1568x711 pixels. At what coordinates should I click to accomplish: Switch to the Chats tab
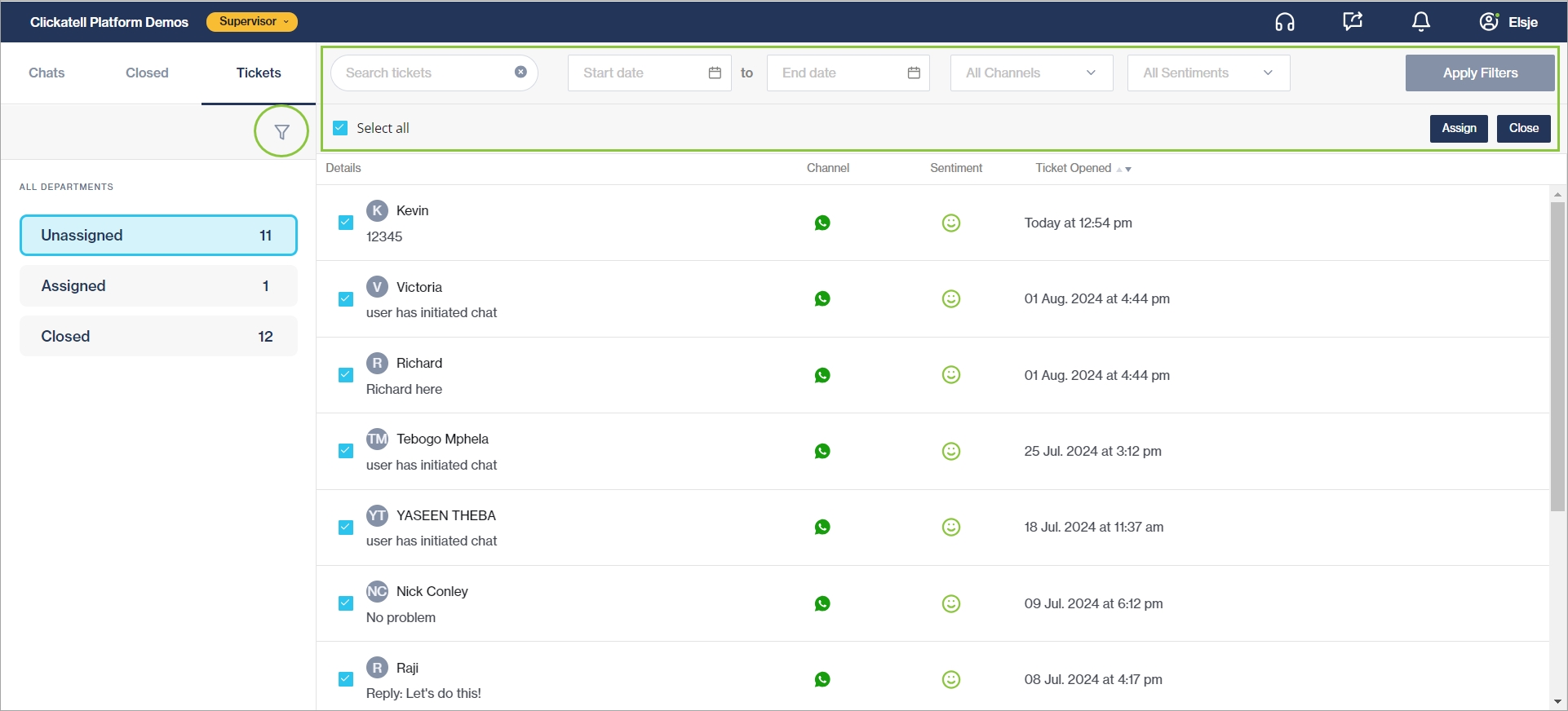point(47,73)
